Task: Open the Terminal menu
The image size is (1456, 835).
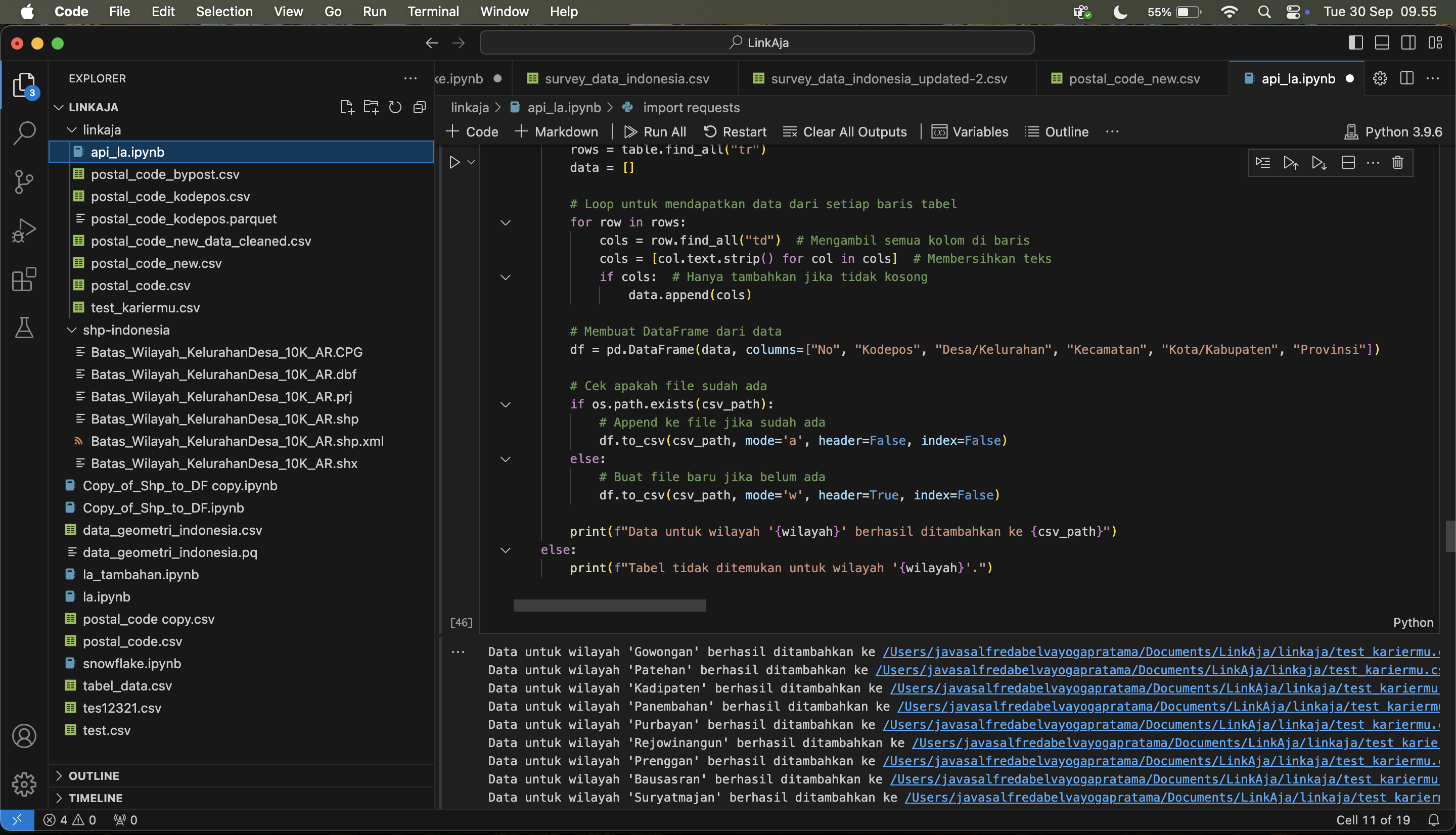Action: 433,12
